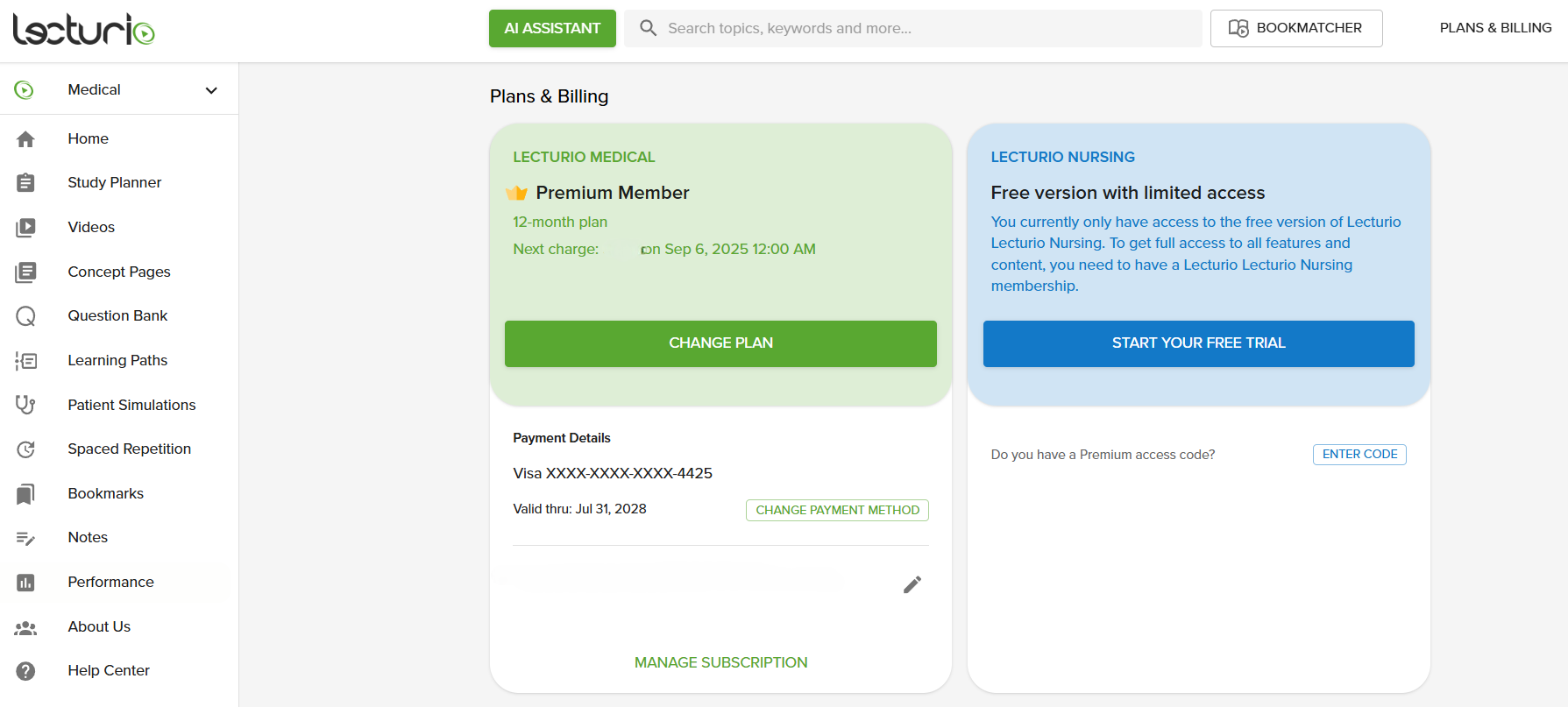The image size is (1568, 707).
Task: Open Learning Paths section
Action: (117, 360)
